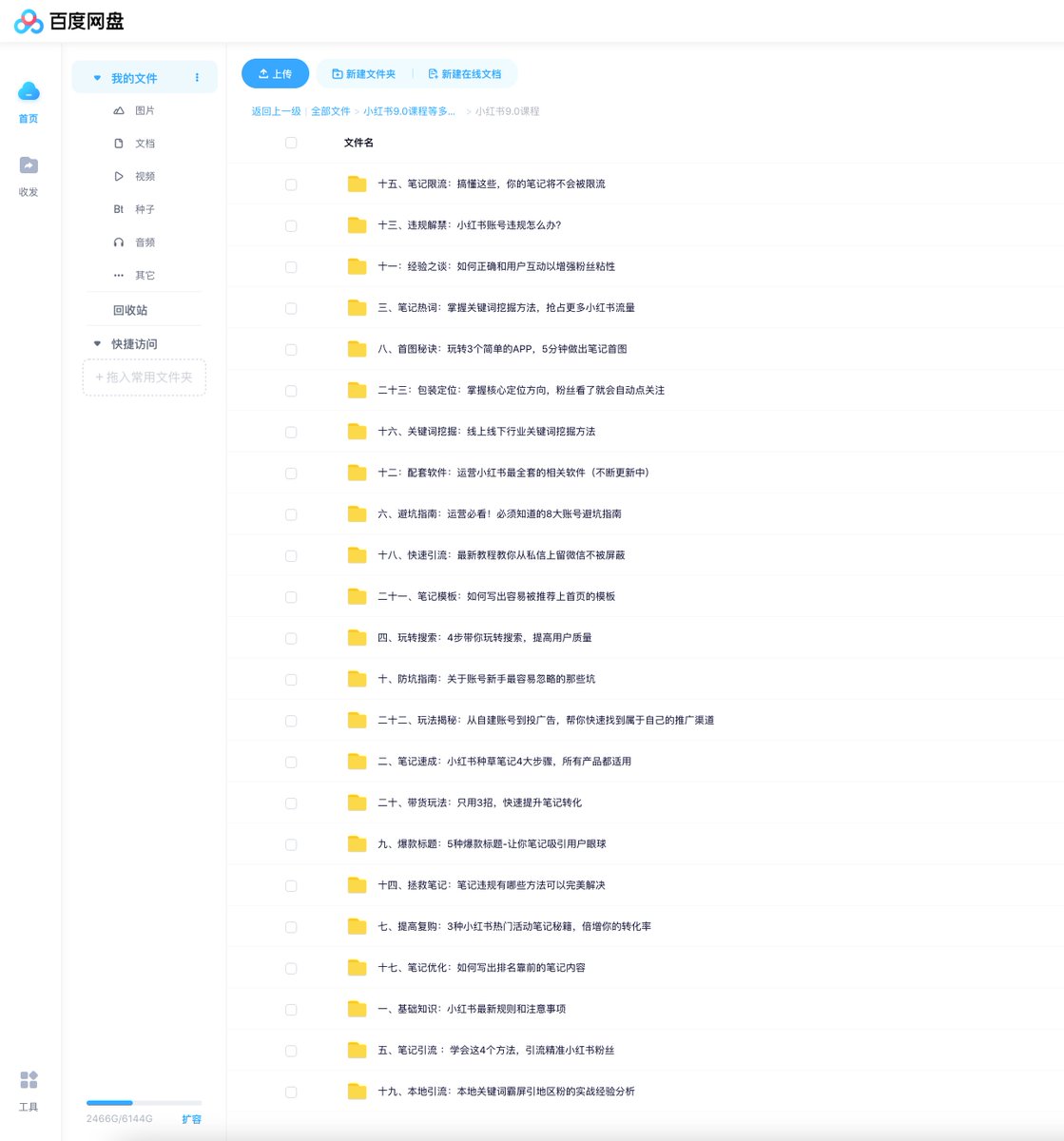Click folder icon of 十一：经验之谈
This screenshot has width=1064, height=1141.
tap(358, 266)
